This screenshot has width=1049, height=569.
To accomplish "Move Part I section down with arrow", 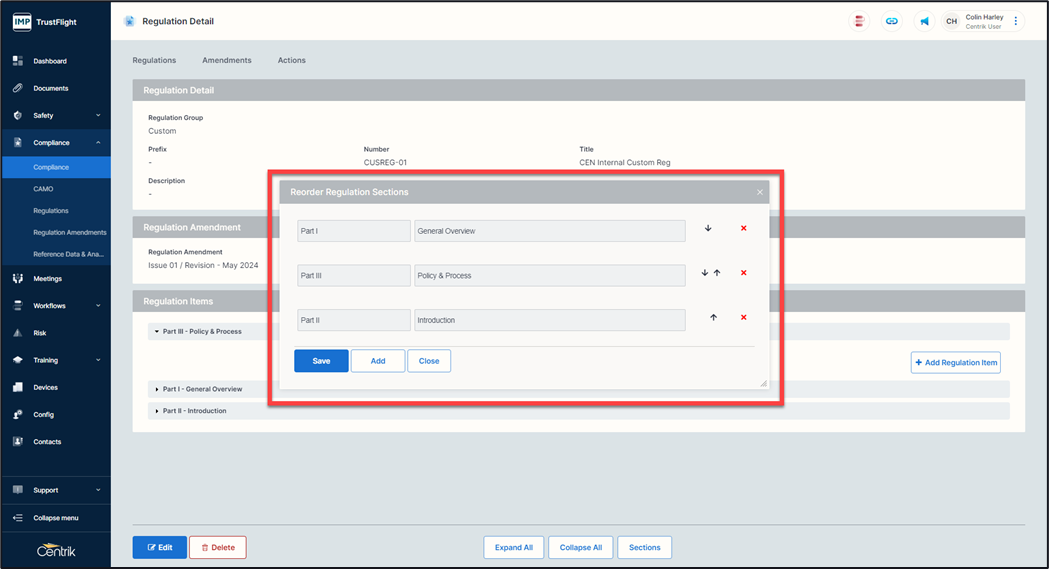I will (x=708, y=229).
